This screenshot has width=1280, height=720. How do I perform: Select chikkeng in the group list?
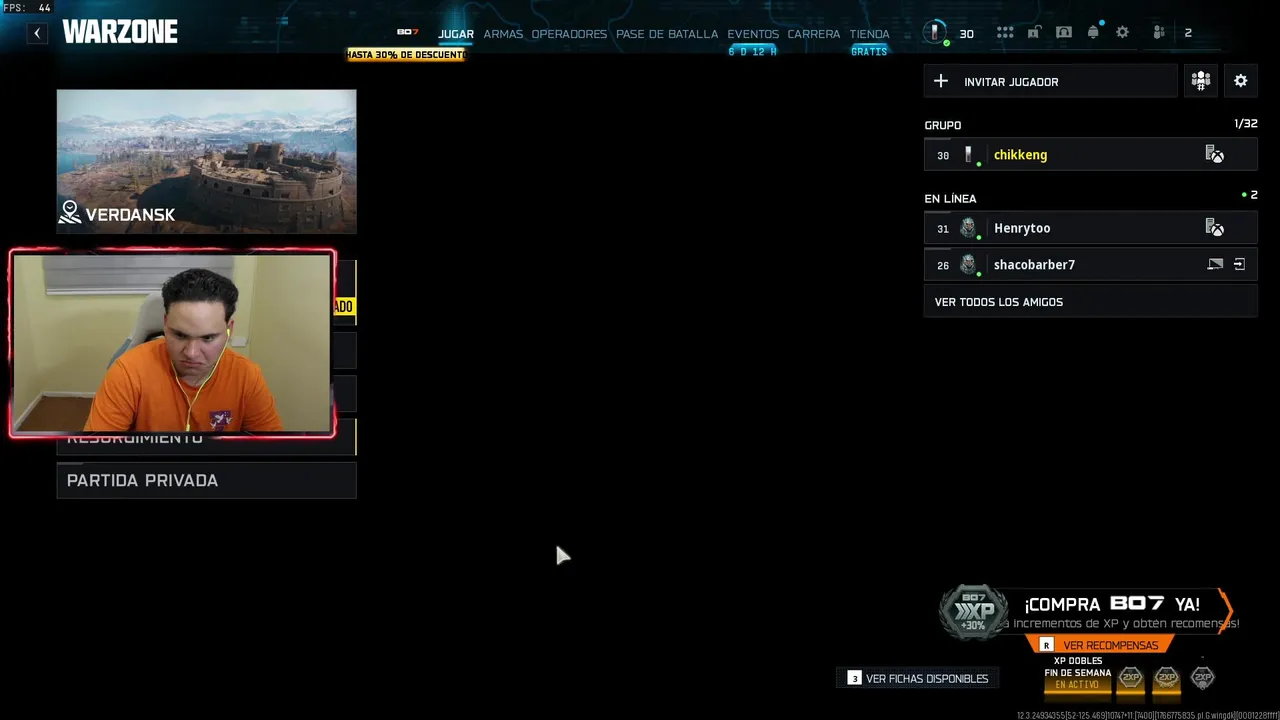1091,155
